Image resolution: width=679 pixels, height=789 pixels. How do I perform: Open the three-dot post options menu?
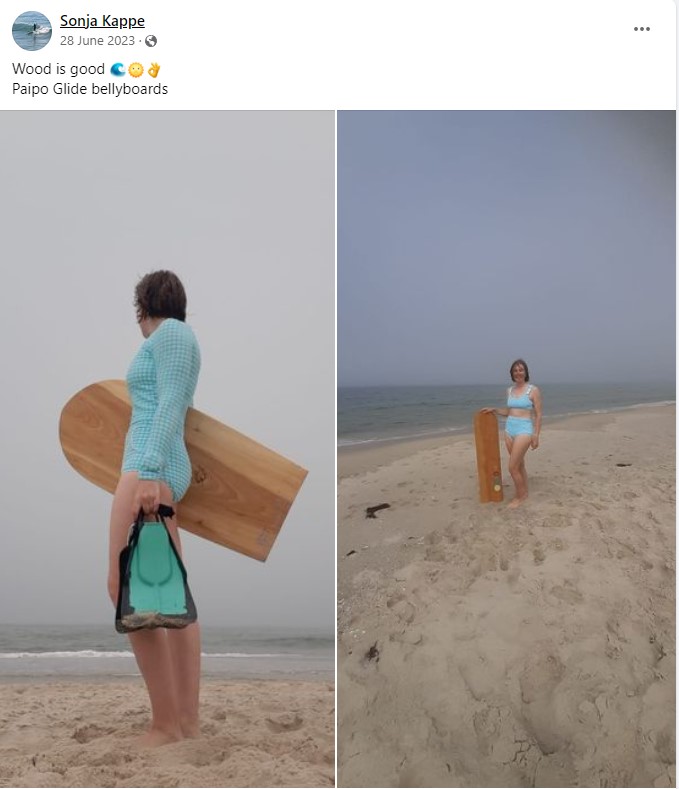point(641,29)
